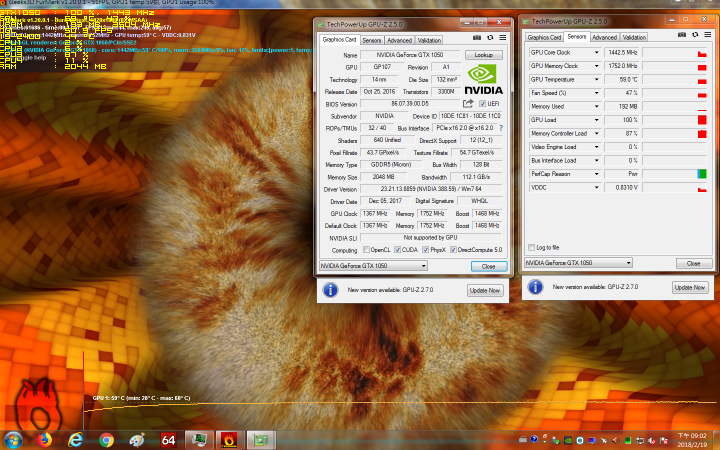This screenshot has height=450, width=720.
Task: Click refresh icon in the Sensors window
Action: (x=695, y=34)
